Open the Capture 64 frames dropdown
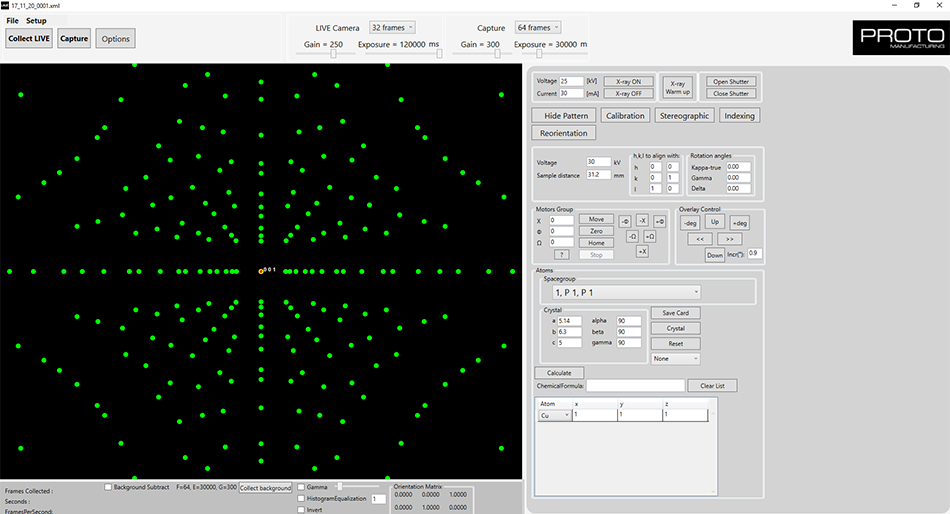 tap(538, 27)
